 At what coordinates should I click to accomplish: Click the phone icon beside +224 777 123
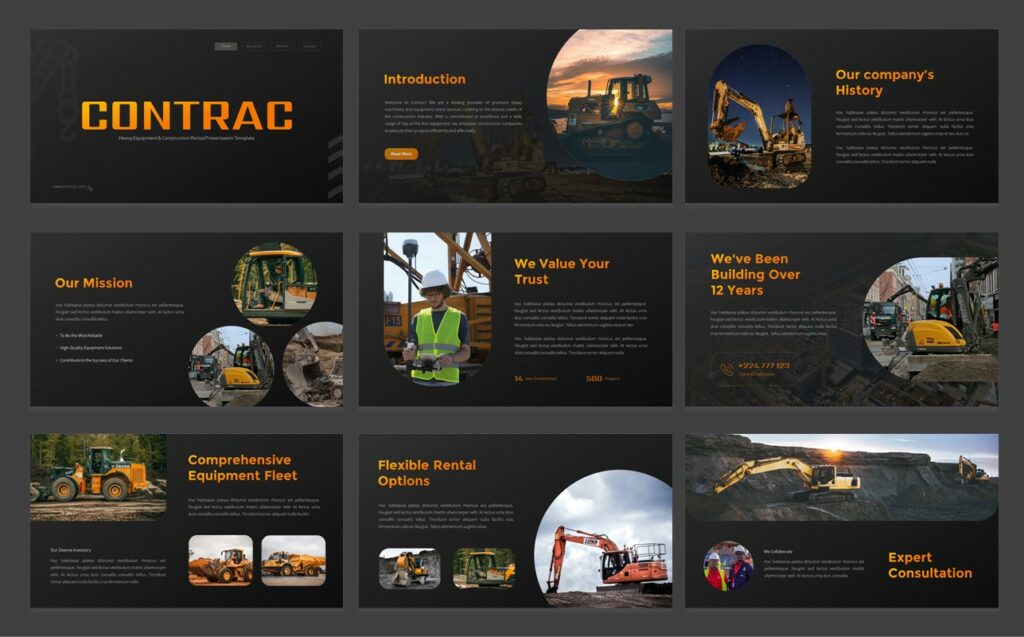click(x=725, y=368)
